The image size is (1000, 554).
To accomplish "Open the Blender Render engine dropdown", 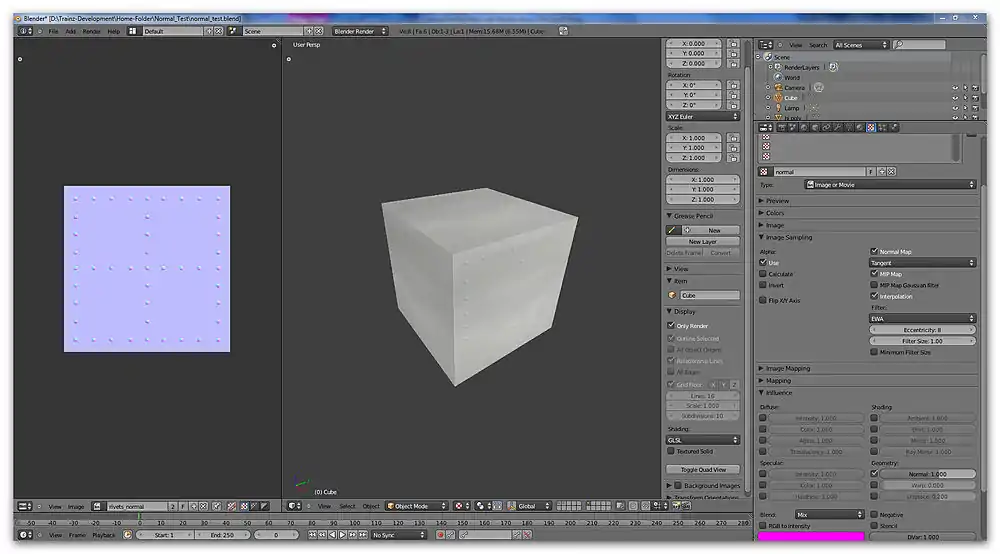I will 360,31.
